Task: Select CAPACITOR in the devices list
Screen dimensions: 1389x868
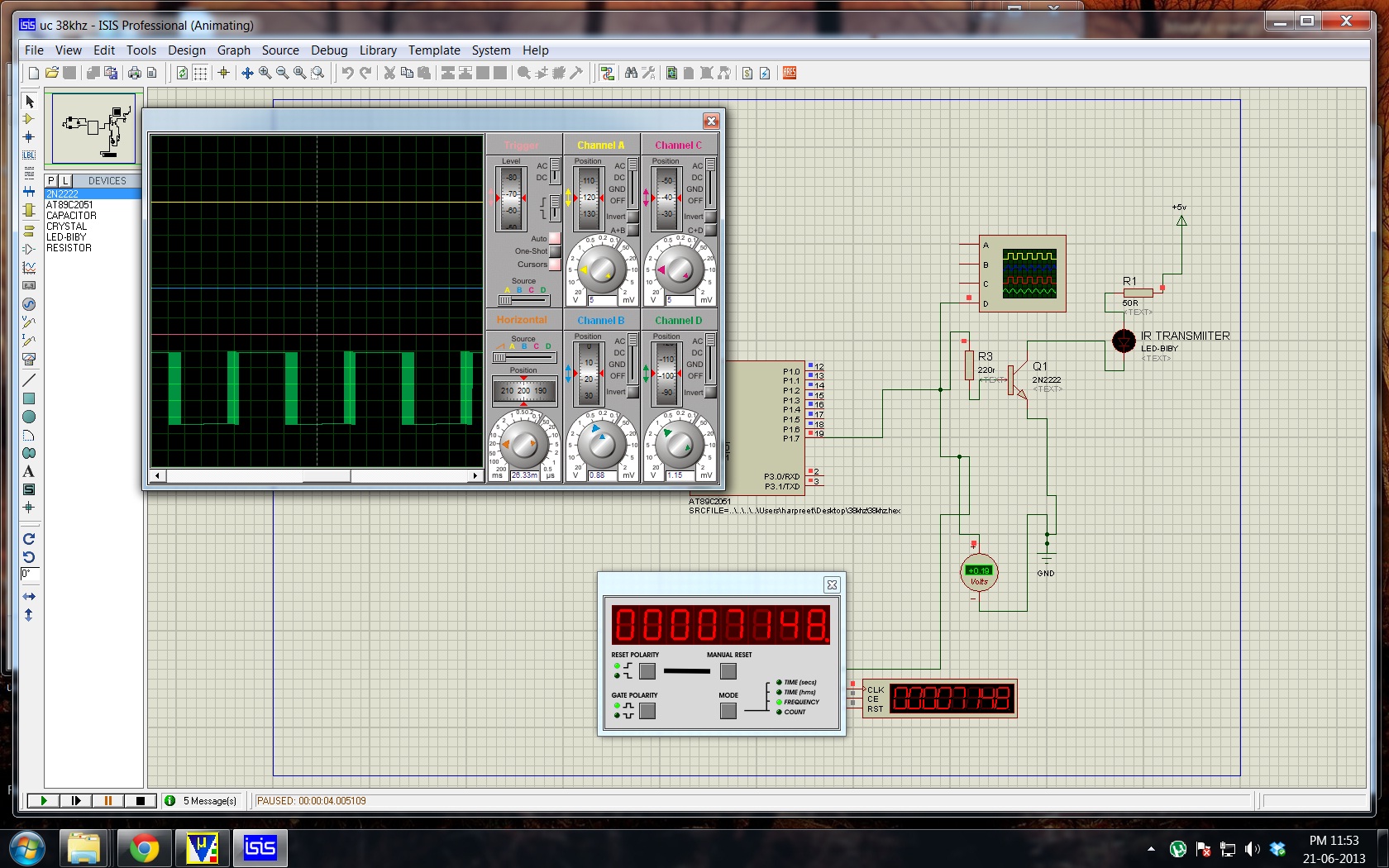Action: pos(71,216)
